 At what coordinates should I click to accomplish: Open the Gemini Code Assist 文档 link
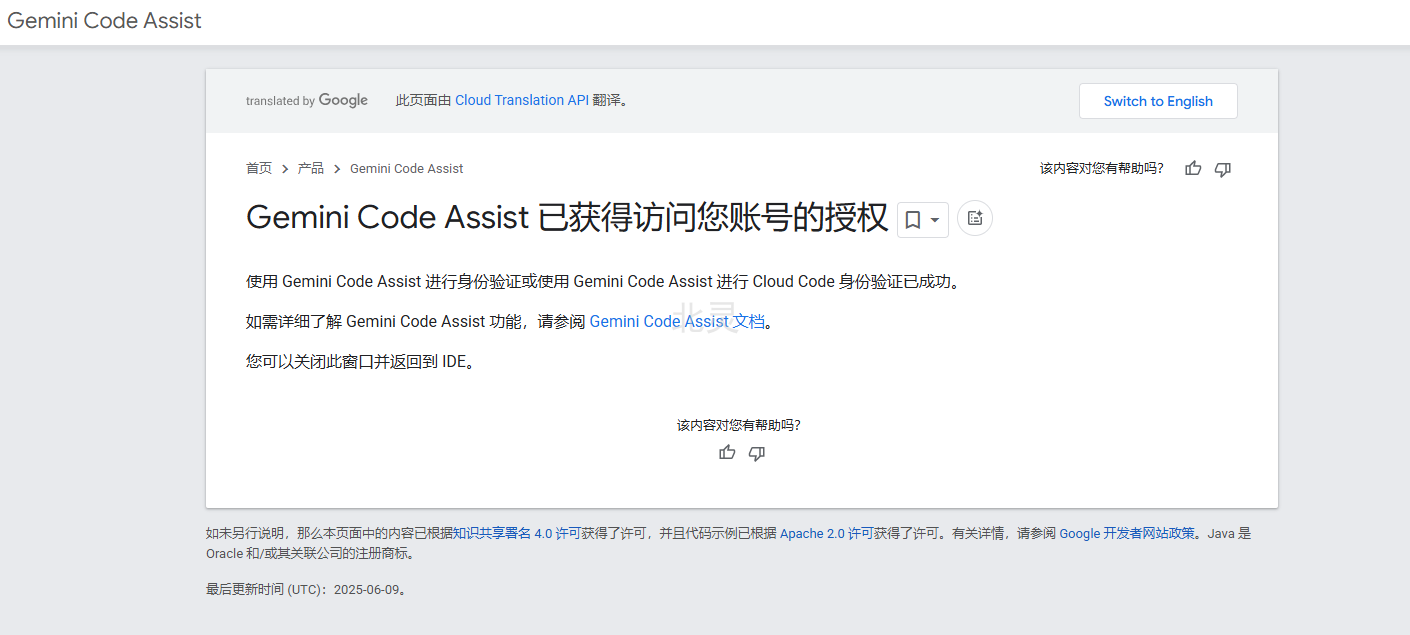[677, 322]
